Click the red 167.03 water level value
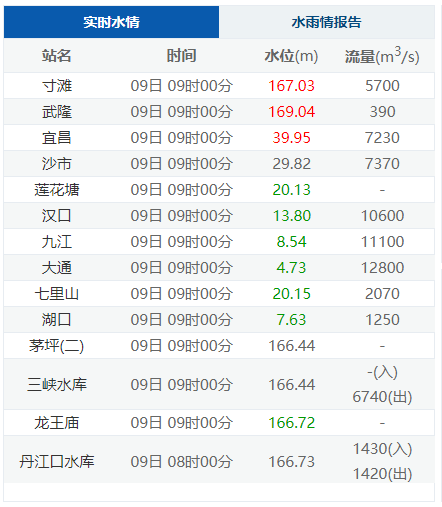Viewport: 442px width, 507px height. pyautogui.click(x=291, y=86)
